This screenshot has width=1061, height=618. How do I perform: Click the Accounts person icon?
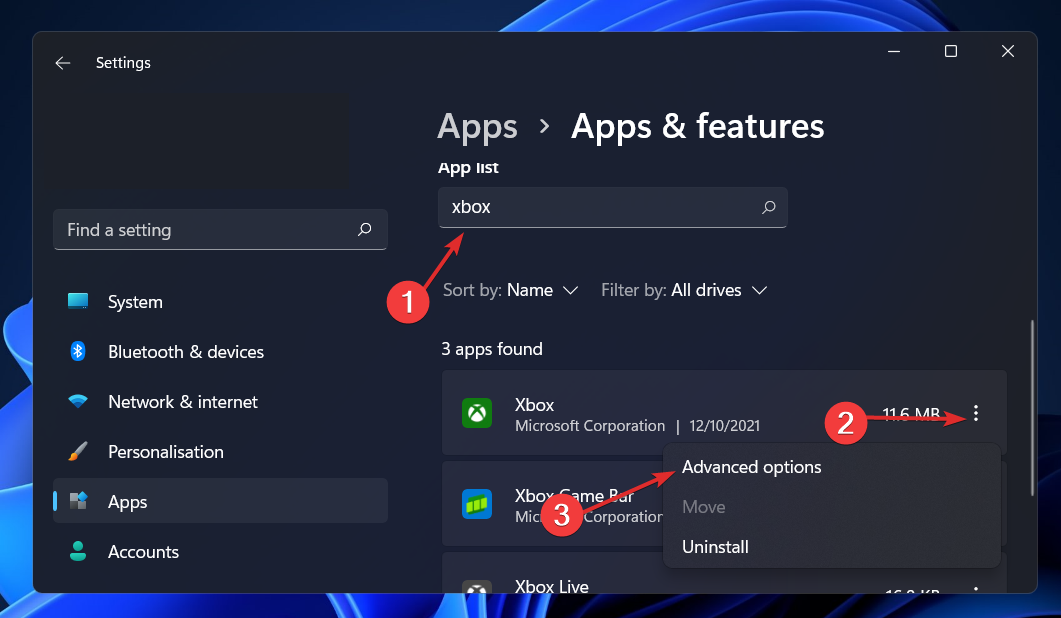(x=78, y=551)
